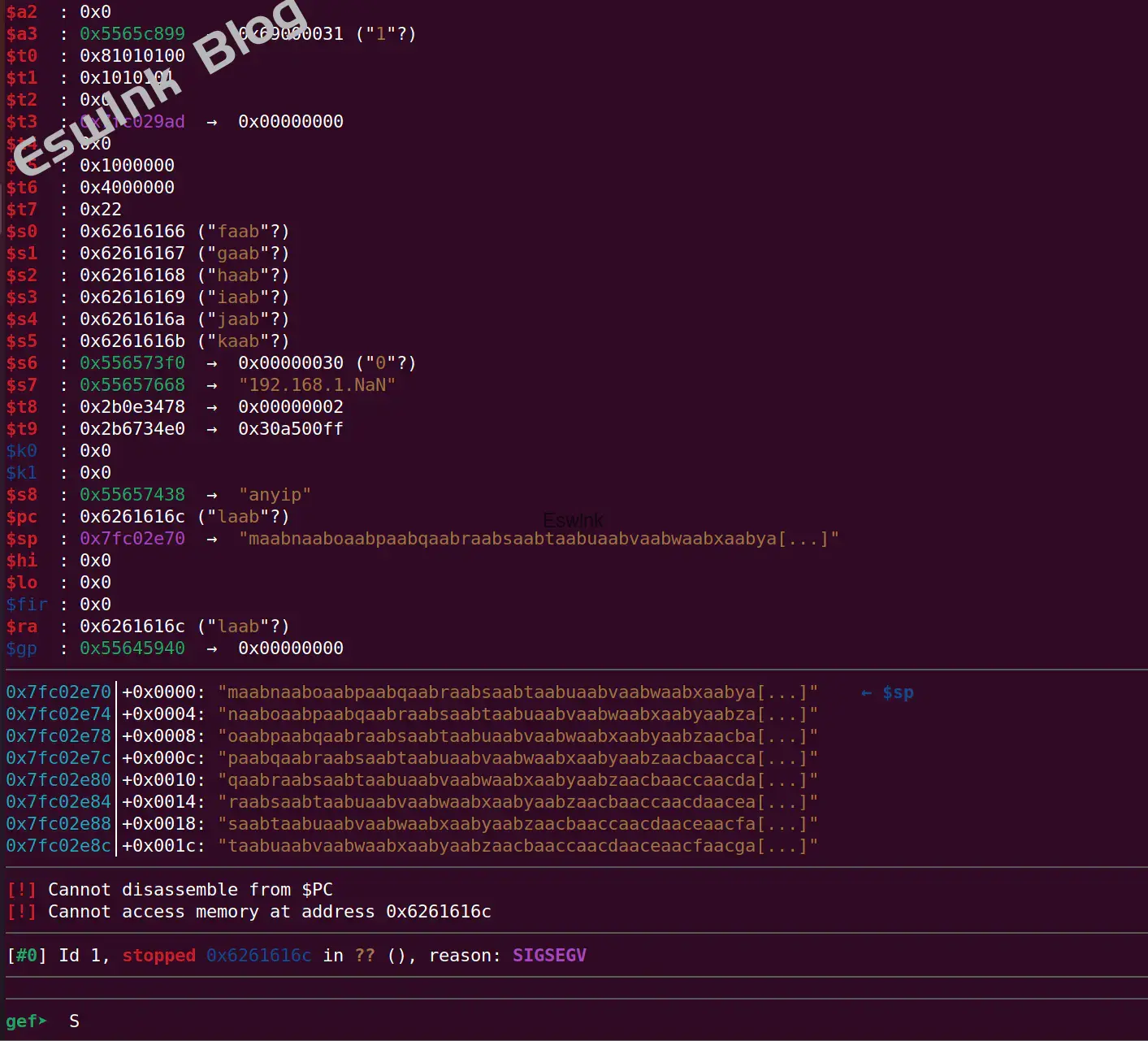
Task: Select the $t7 value 0x22
Action: [100, 210]
